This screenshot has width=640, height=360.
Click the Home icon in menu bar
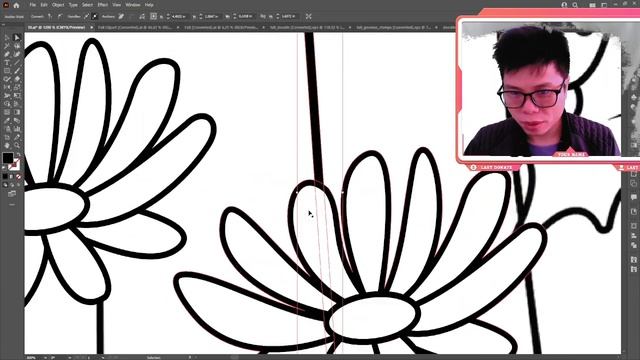(16, 5)
